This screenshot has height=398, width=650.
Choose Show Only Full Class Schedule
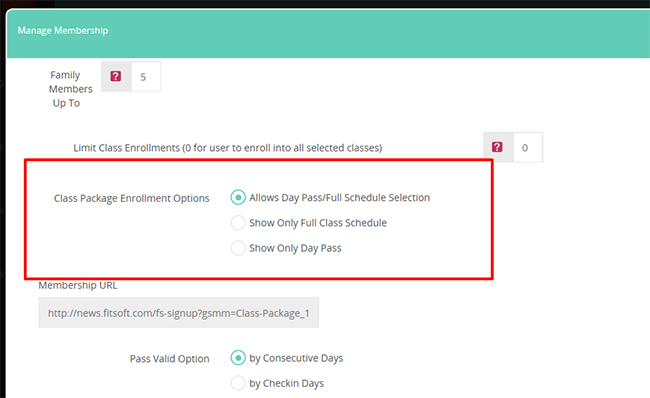click(x=238, y=223)
